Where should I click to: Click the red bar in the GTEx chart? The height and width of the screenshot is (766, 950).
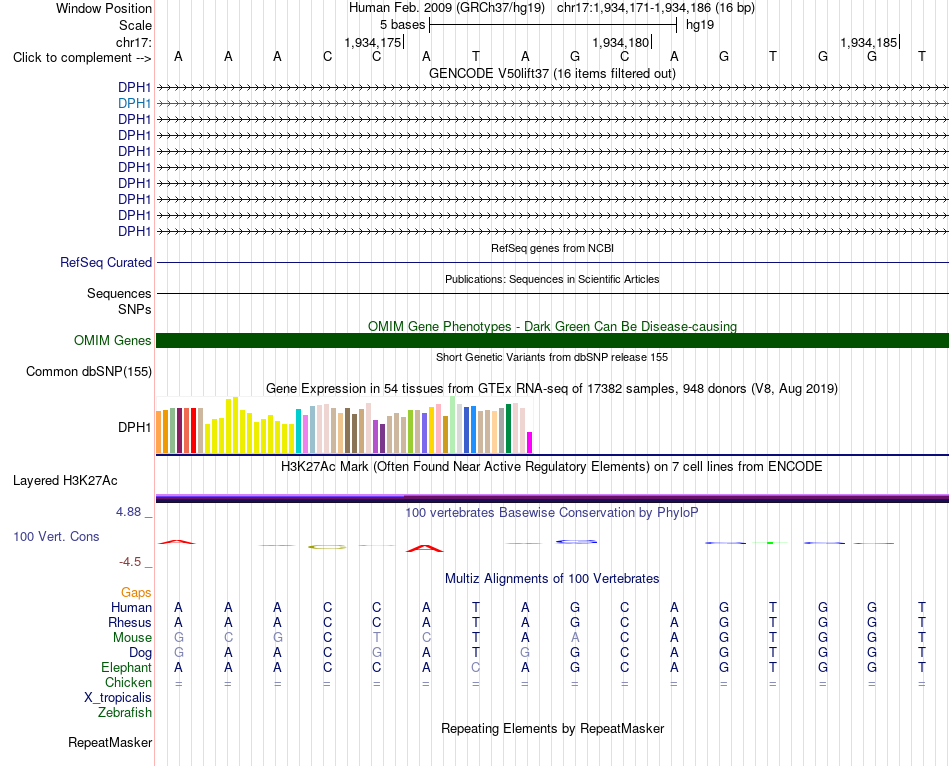(193, 430)
